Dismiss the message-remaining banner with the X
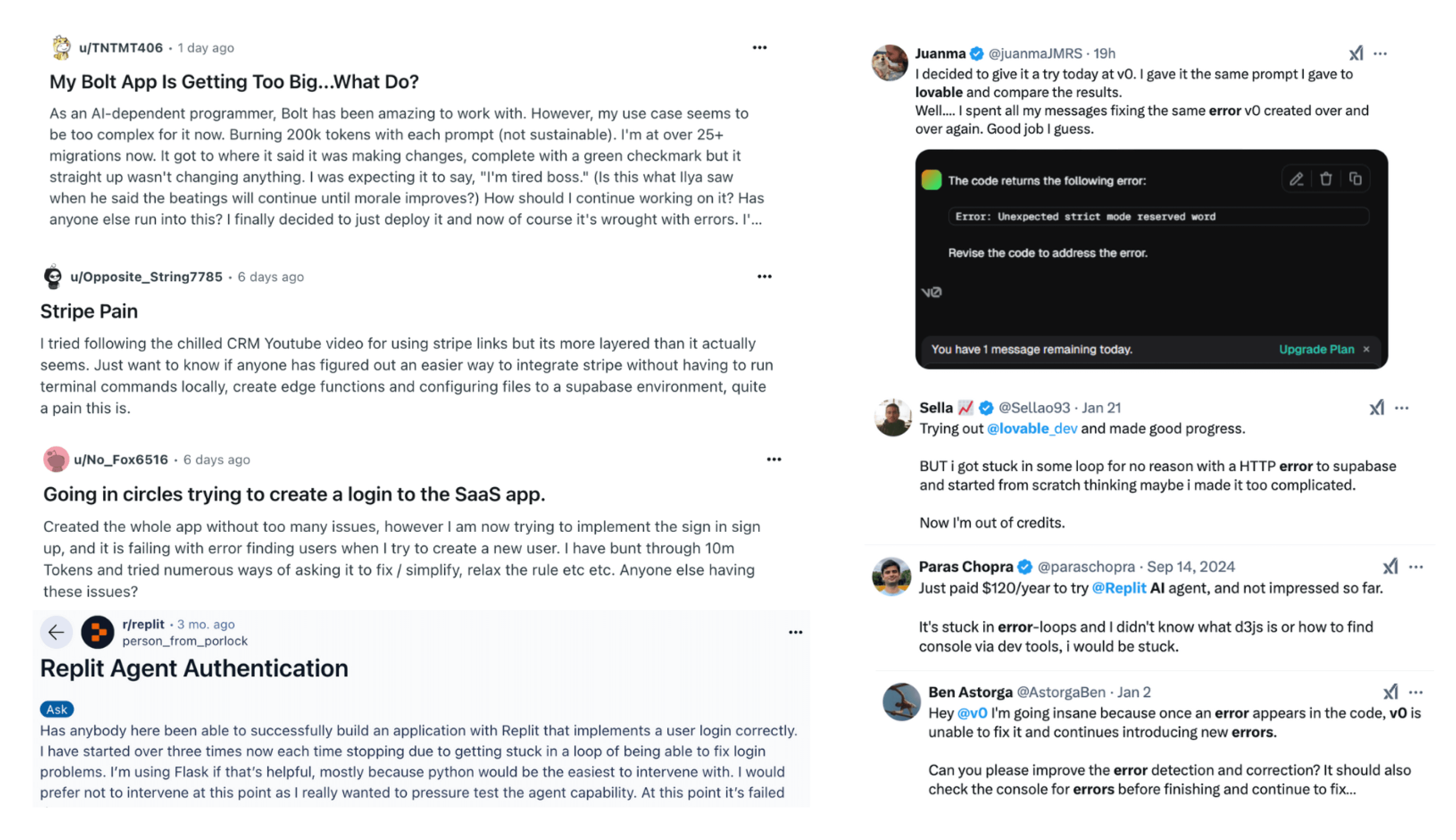This screenshot has height=840, width=1456. 1366,349
